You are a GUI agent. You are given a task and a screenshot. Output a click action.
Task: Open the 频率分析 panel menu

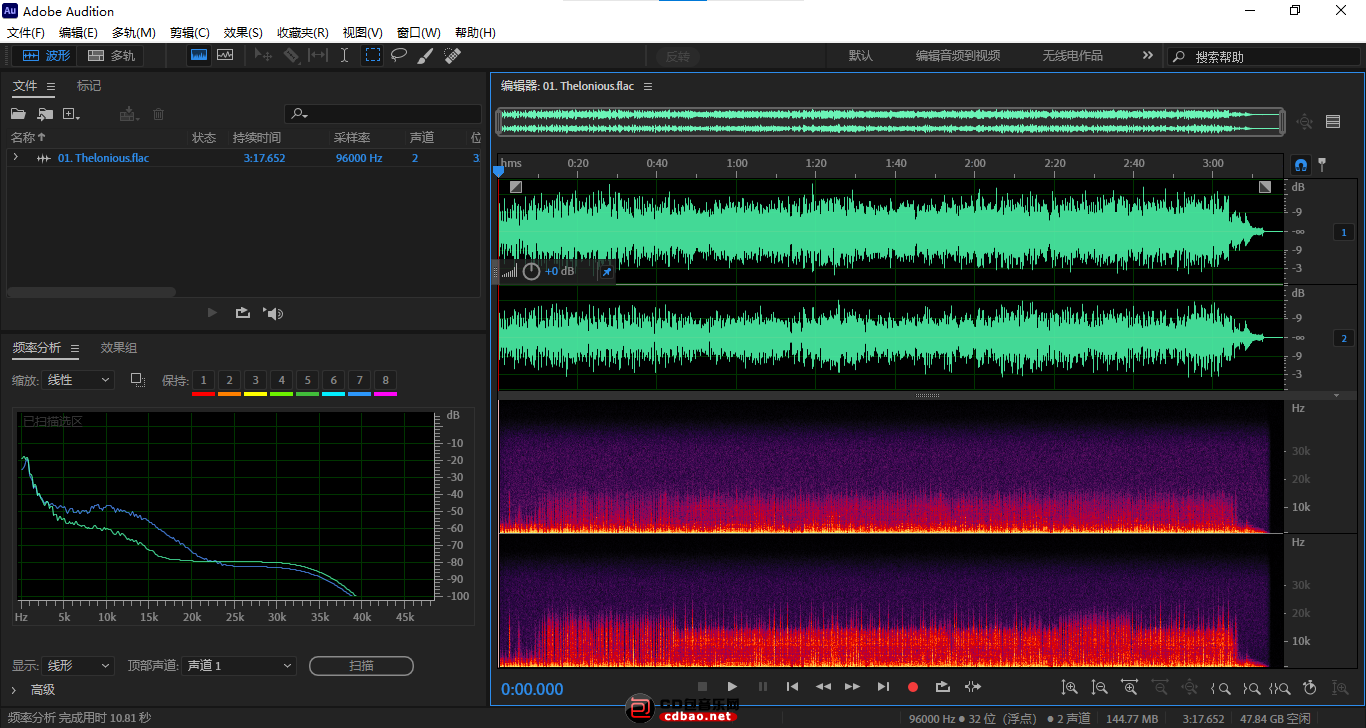coord(75,348)
